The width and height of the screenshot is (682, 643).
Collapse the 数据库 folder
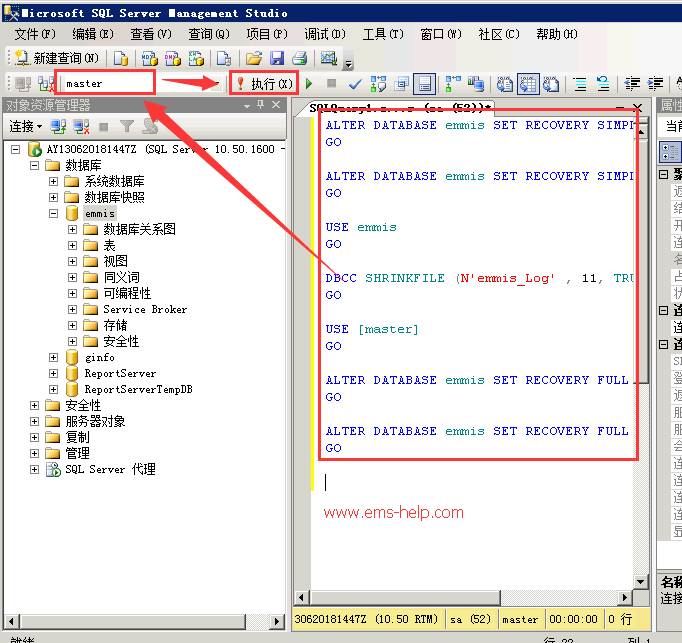34,165
